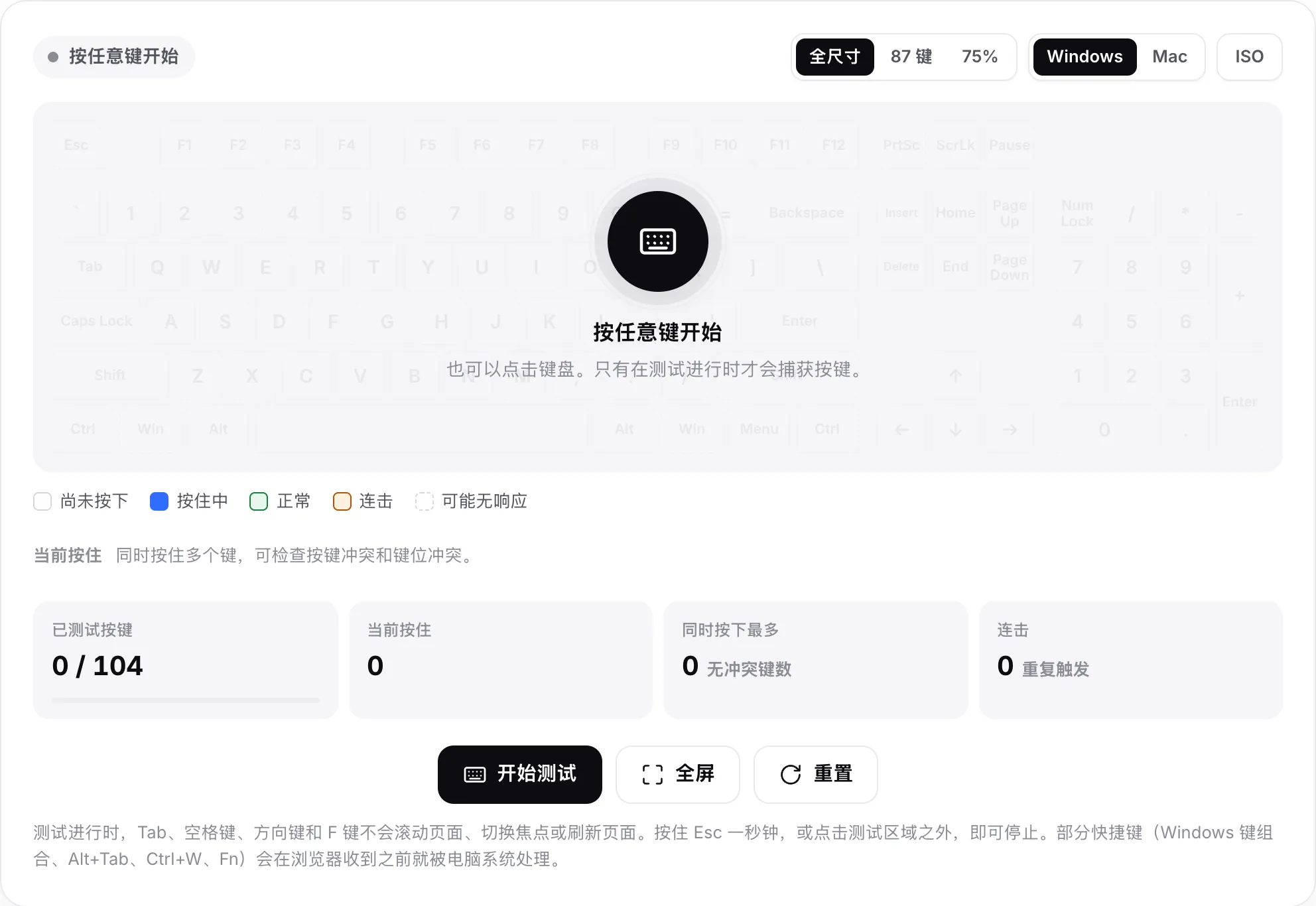Click the keyboard icon in 开始测试 button
1316x906 pixels.
click(x=475, y=774)
